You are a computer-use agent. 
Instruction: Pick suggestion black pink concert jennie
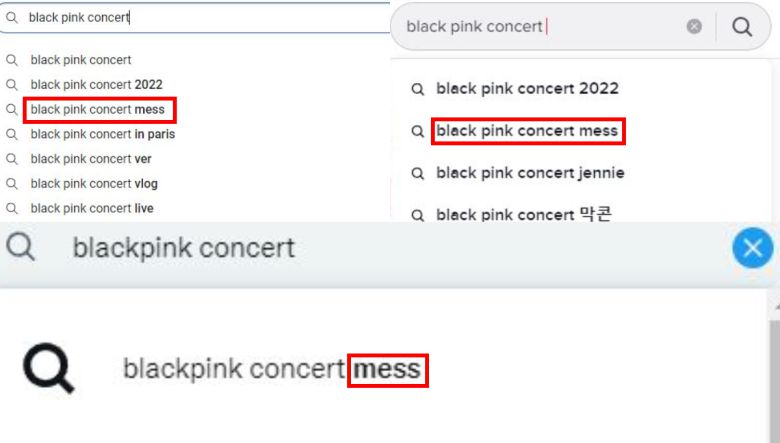click(530, 173)
